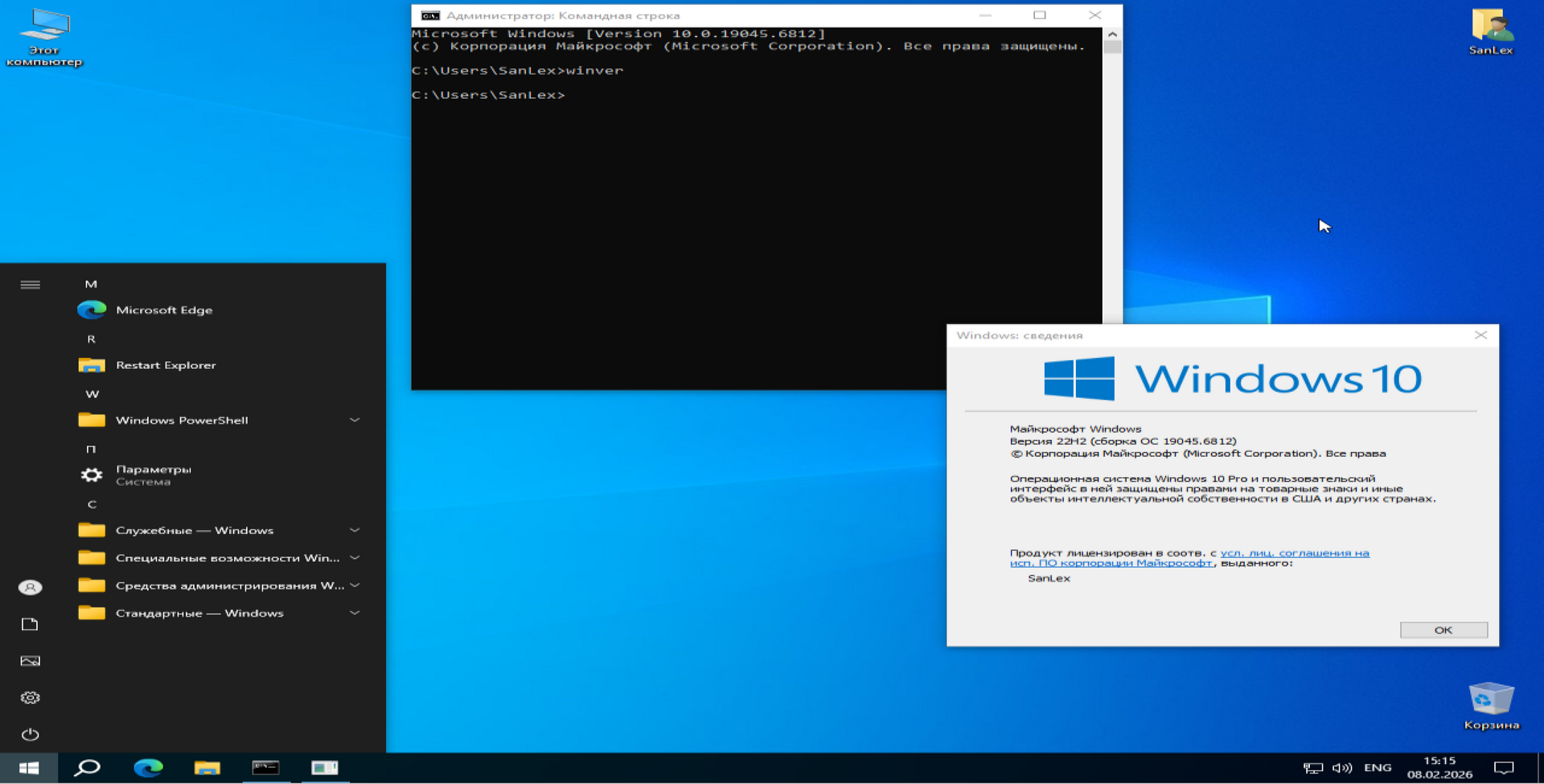This screenshot has height=784, width=1544.
Task: Open the license agreement link
Action: tap(1293, 553)
